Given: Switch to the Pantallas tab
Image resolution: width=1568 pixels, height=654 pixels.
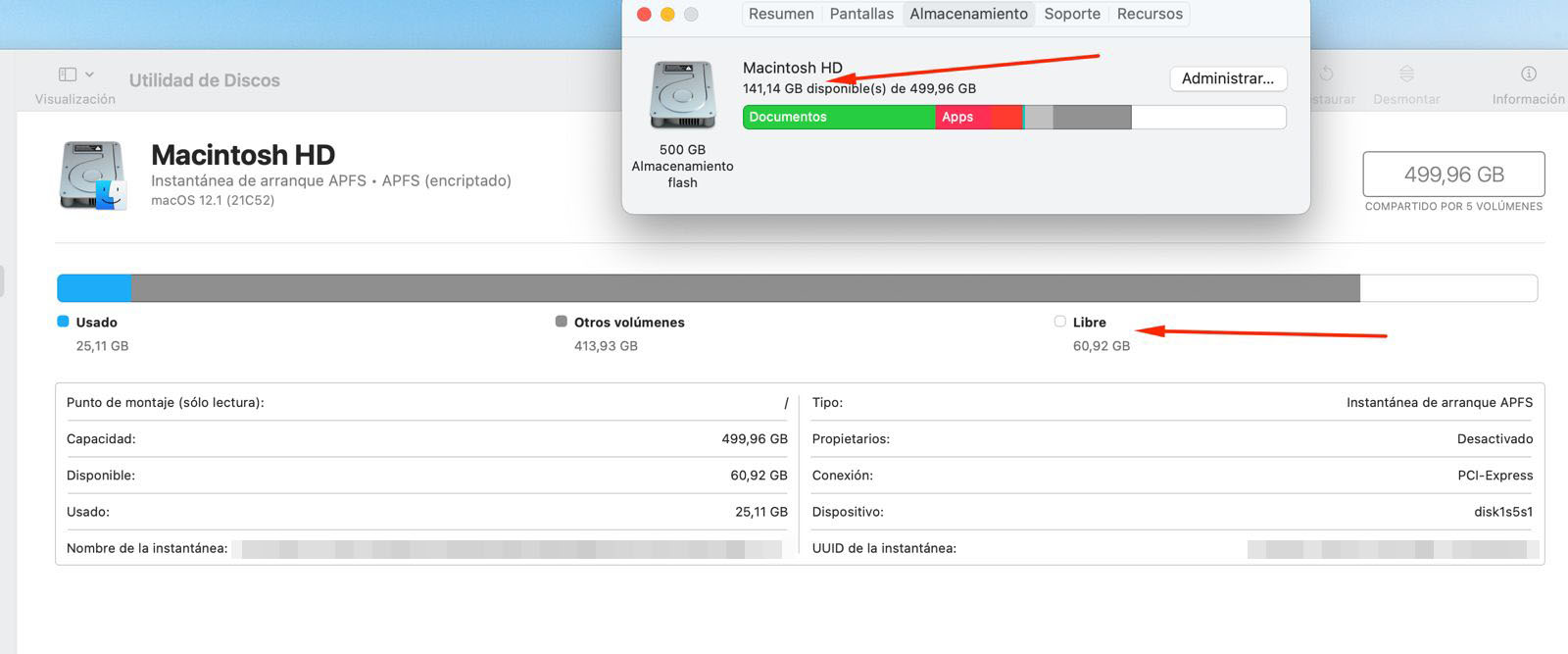Looking at the screenshot, I should [x=861, y=14].
